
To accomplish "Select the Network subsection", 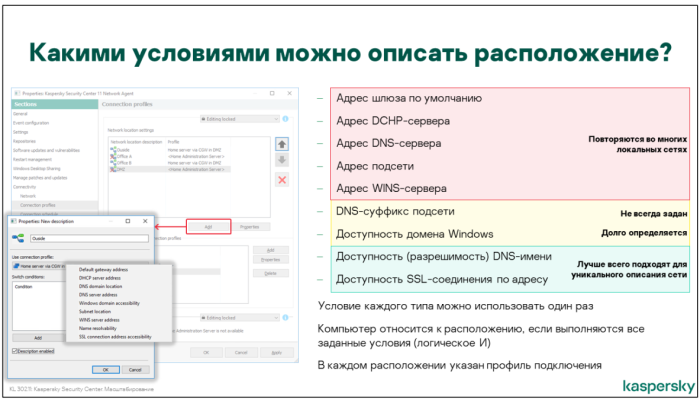I will 28,196.
